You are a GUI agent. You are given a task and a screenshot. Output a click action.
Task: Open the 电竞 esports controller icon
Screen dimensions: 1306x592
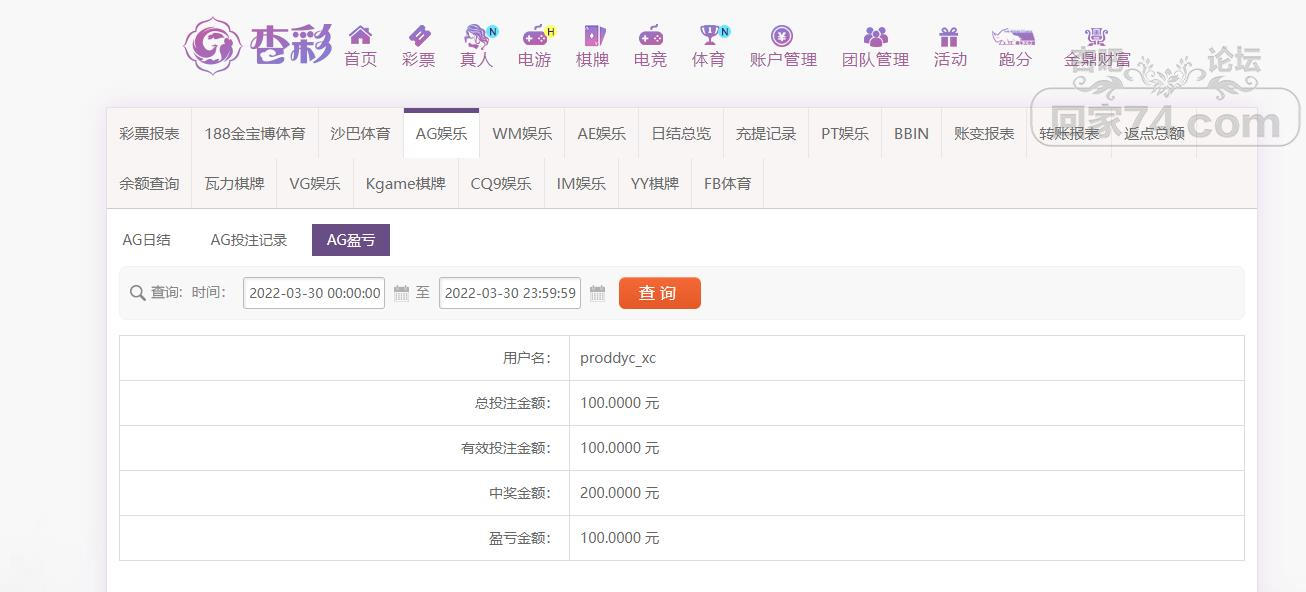pyautogui.click(x=650, y=36)
